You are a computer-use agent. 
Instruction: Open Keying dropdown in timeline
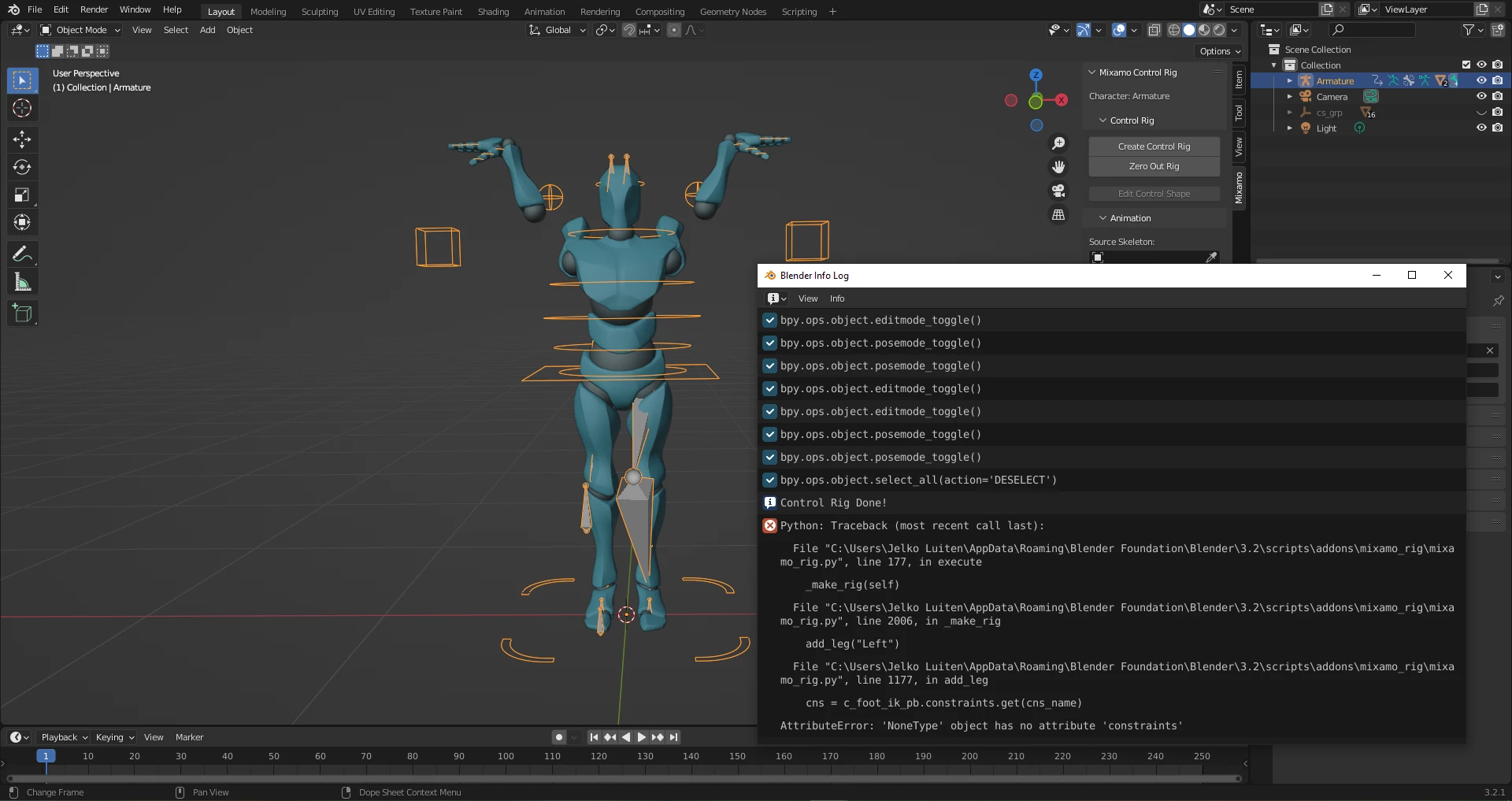(x=114, y=737)
